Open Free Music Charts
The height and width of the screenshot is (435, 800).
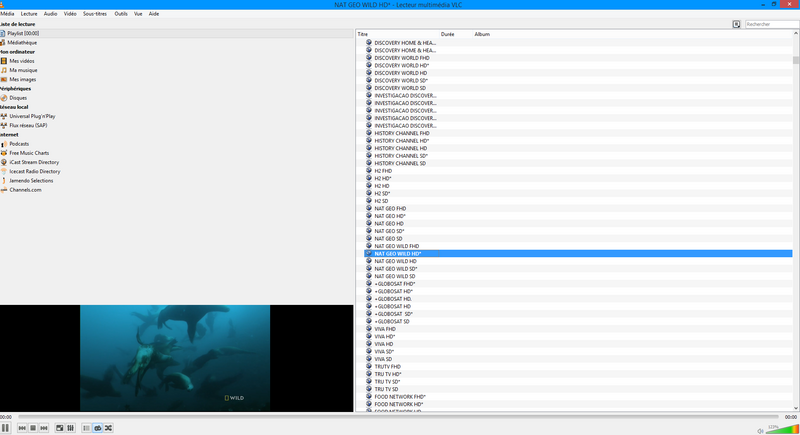29,153
